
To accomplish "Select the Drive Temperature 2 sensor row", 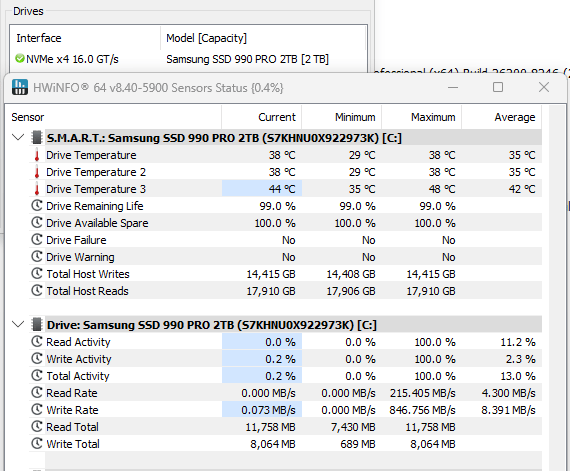I will (x=285, y=172).
